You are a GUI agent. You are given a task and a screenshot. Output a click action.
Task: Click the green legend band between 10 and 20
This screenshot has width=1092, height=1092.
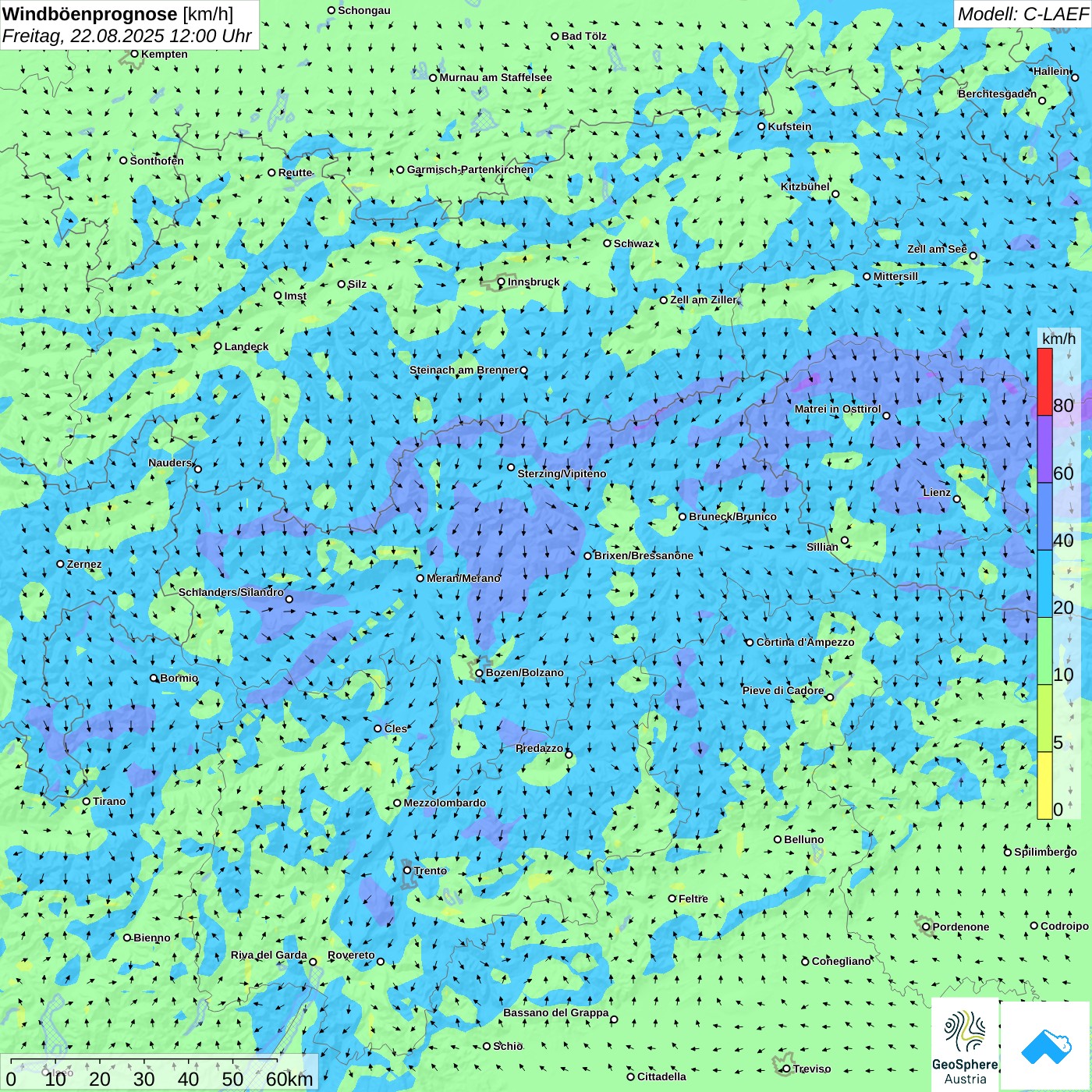[x=1044, y=651]
